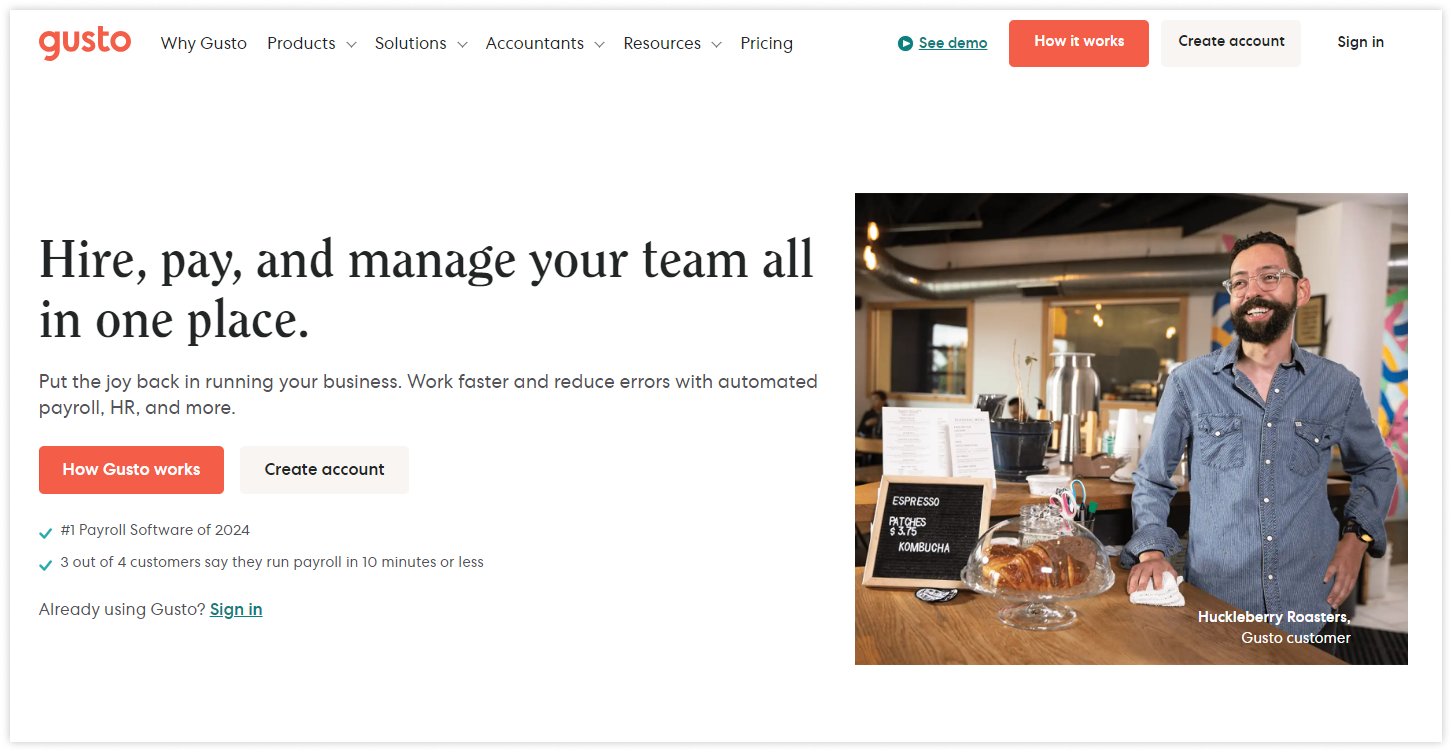The image size is (1452, 752).
Task: Click the play icon beside See demo
Action: (x=905, y=43)
